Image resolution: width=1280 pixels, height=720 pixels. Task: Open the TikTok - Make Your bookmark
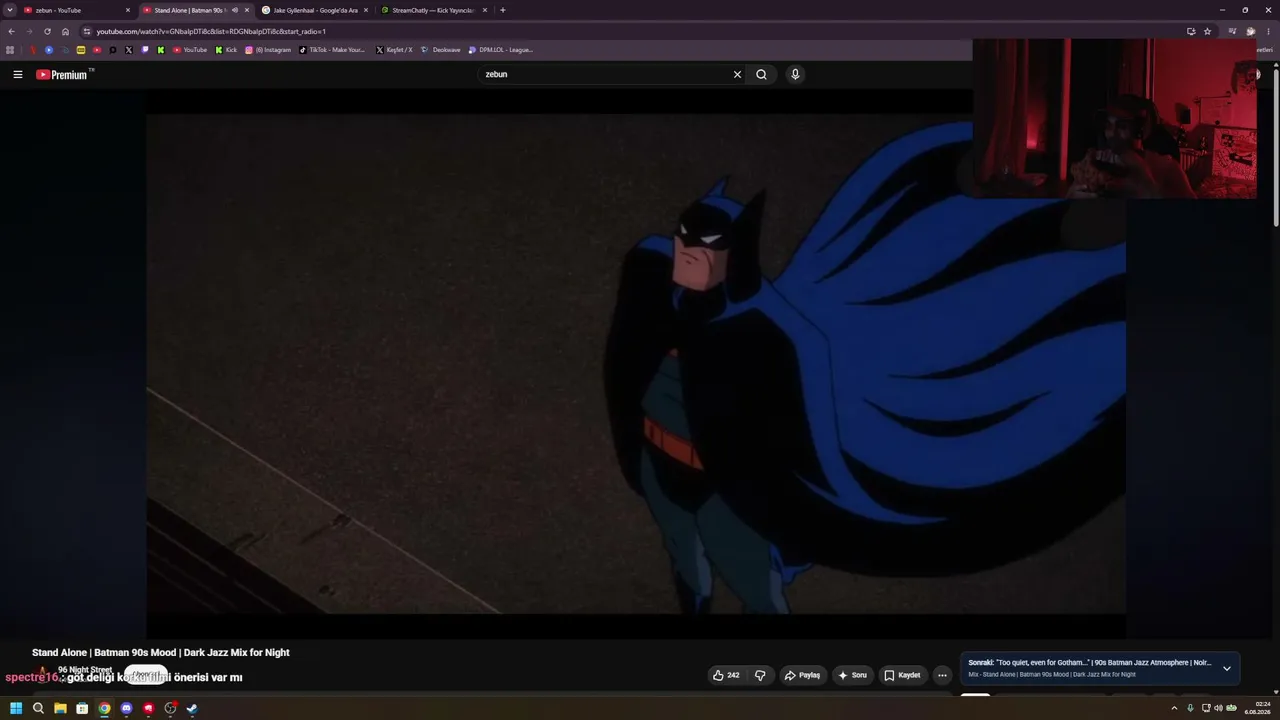point(332,50)
